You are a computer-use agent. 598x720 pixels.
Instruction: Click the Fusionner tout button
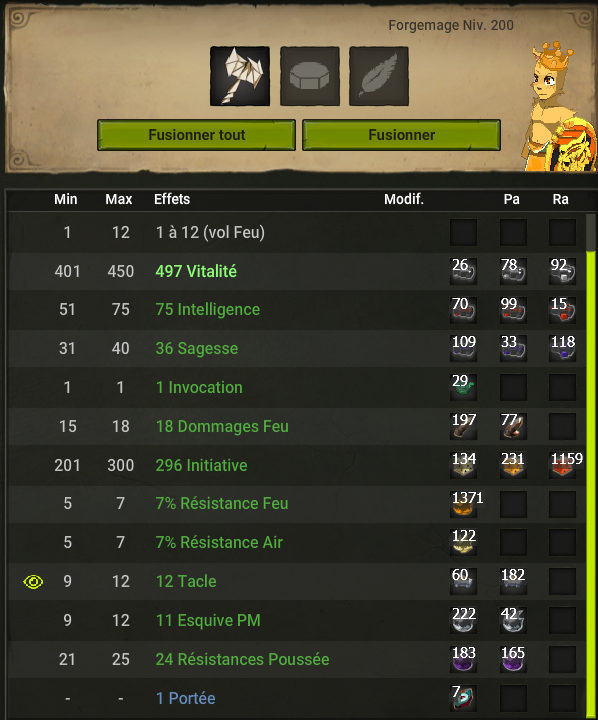(x=196, y=135)
